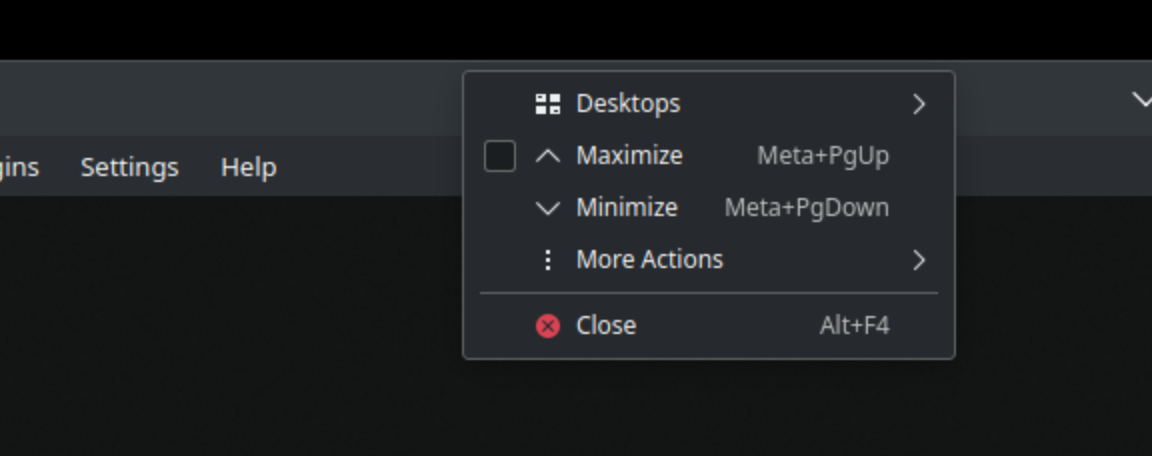The image size is (1152, 456).
Task: Click the title bar chevron at far right
Action: point(1141,99)
